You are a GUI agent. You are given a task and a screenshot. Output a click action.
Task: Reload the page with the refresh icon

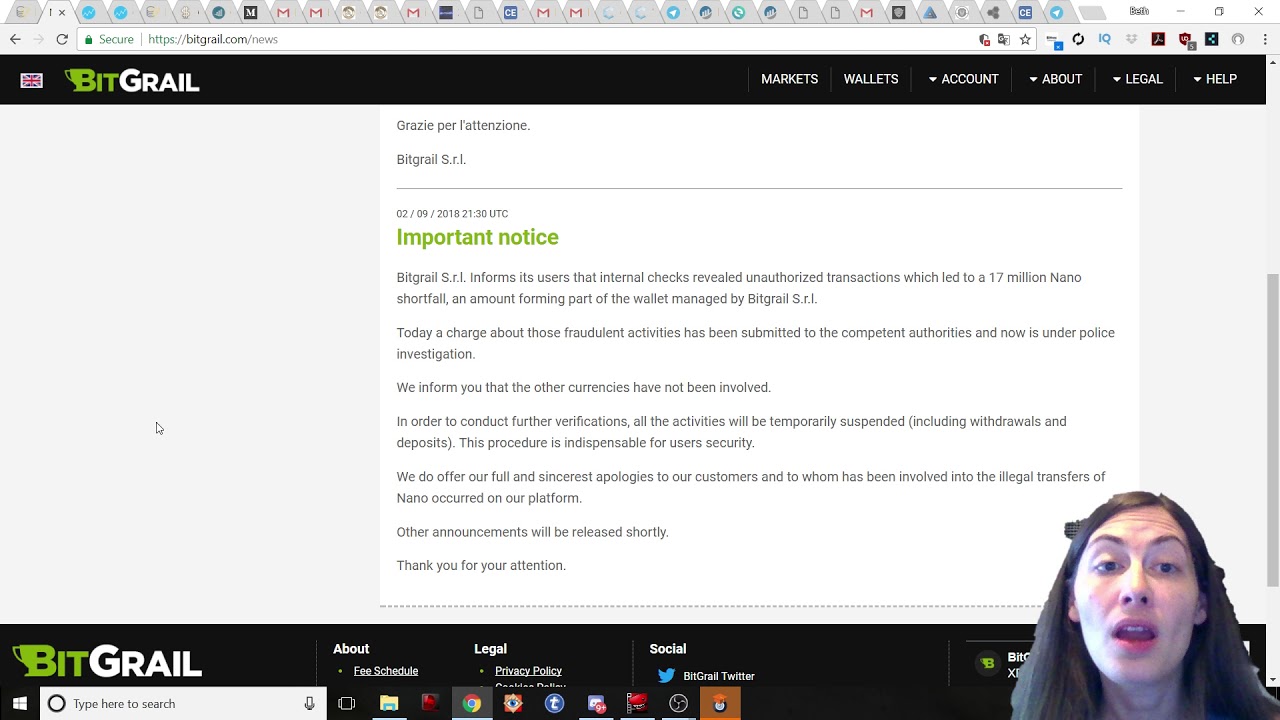click(x=62, y=39)
